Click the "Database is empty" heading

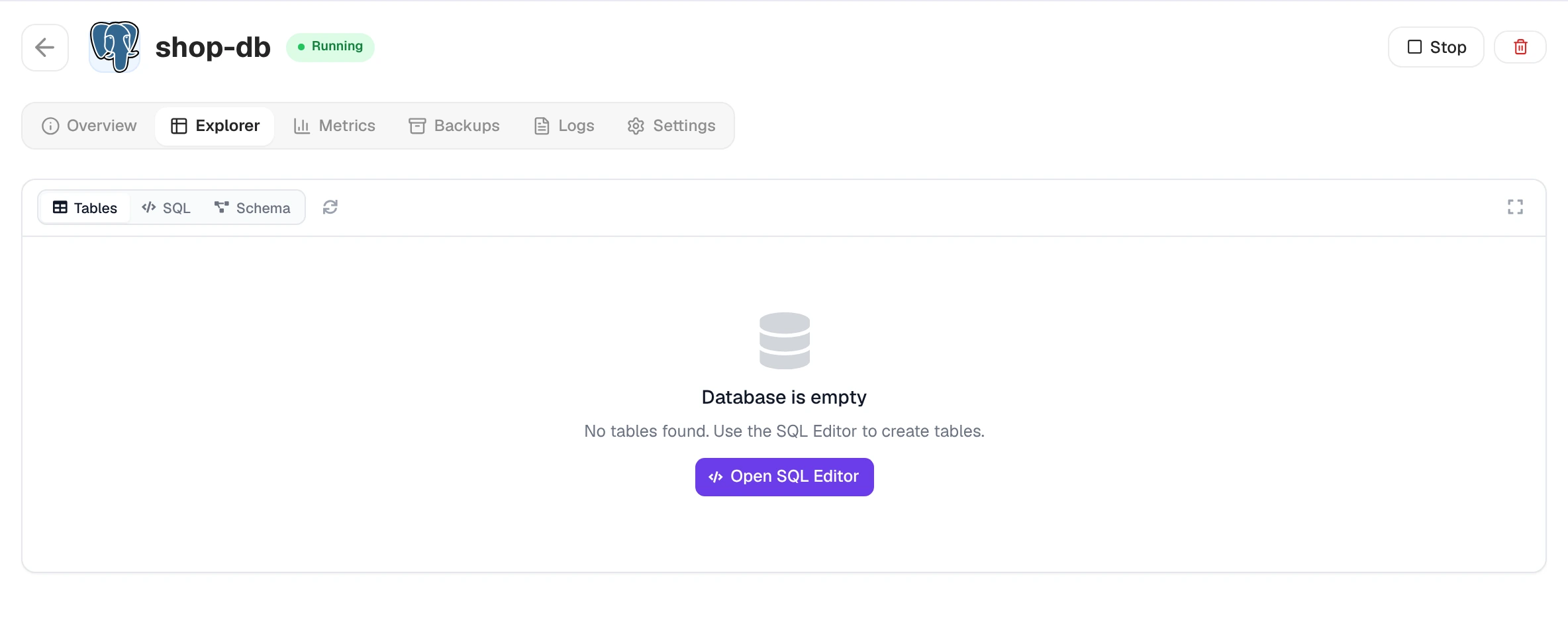point(784,397)
